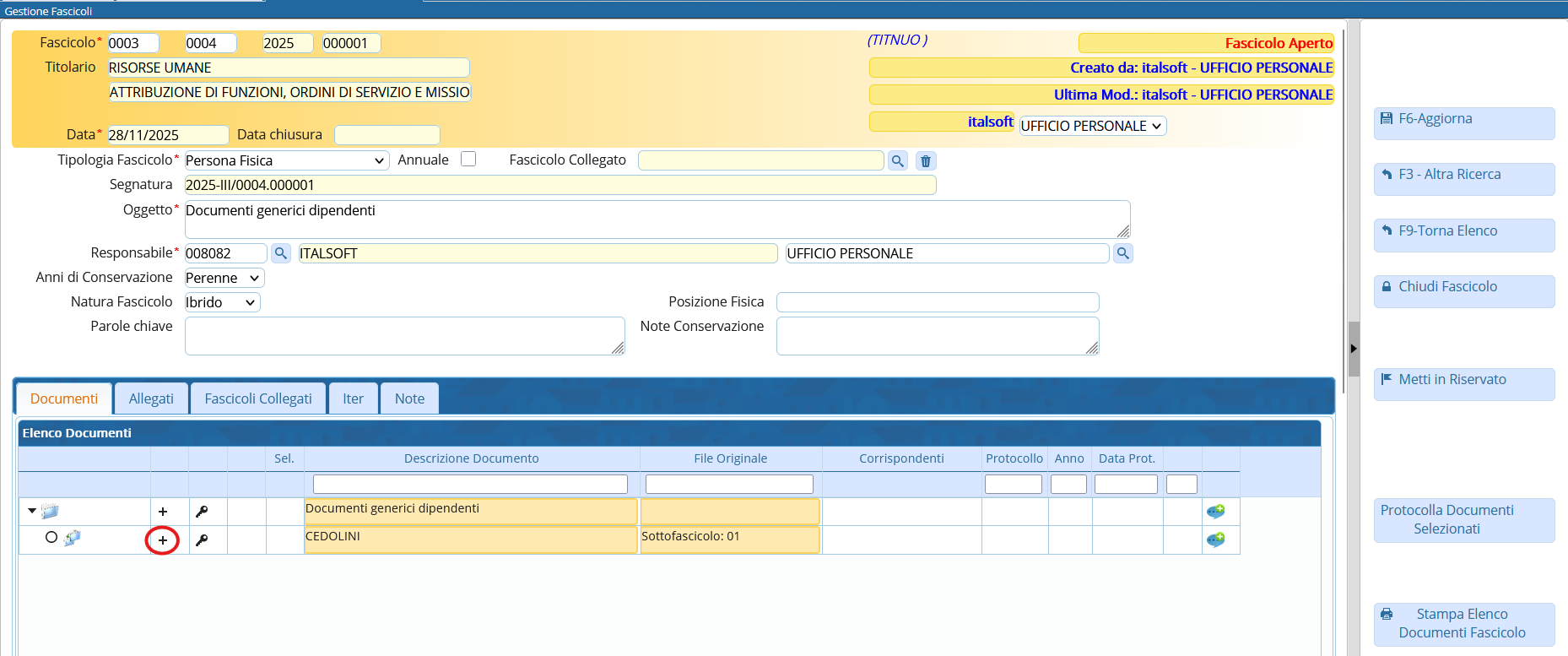
Task: Click the plus icon in Documenti generici row
Action: (x=163, y=512)
